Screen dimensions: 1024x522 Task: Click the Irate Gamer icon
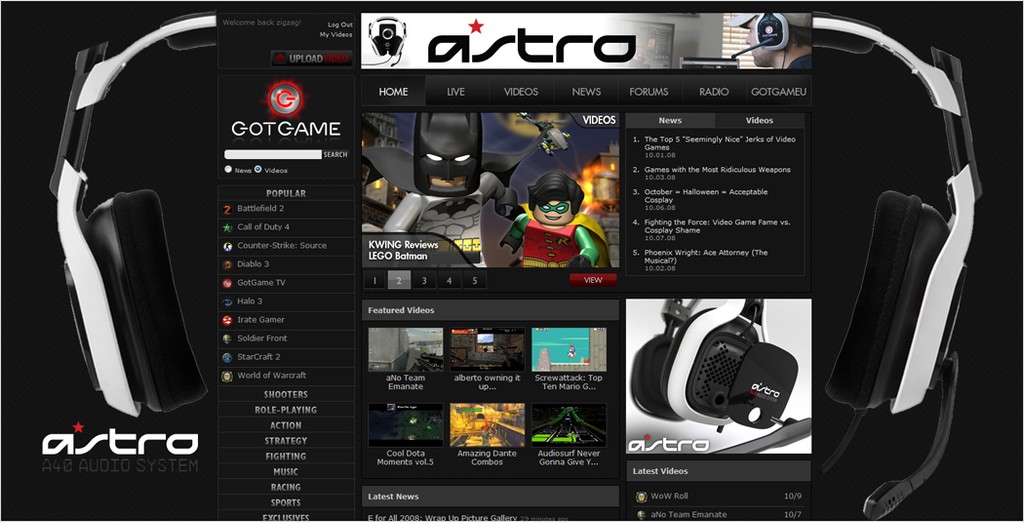point(227,320)
